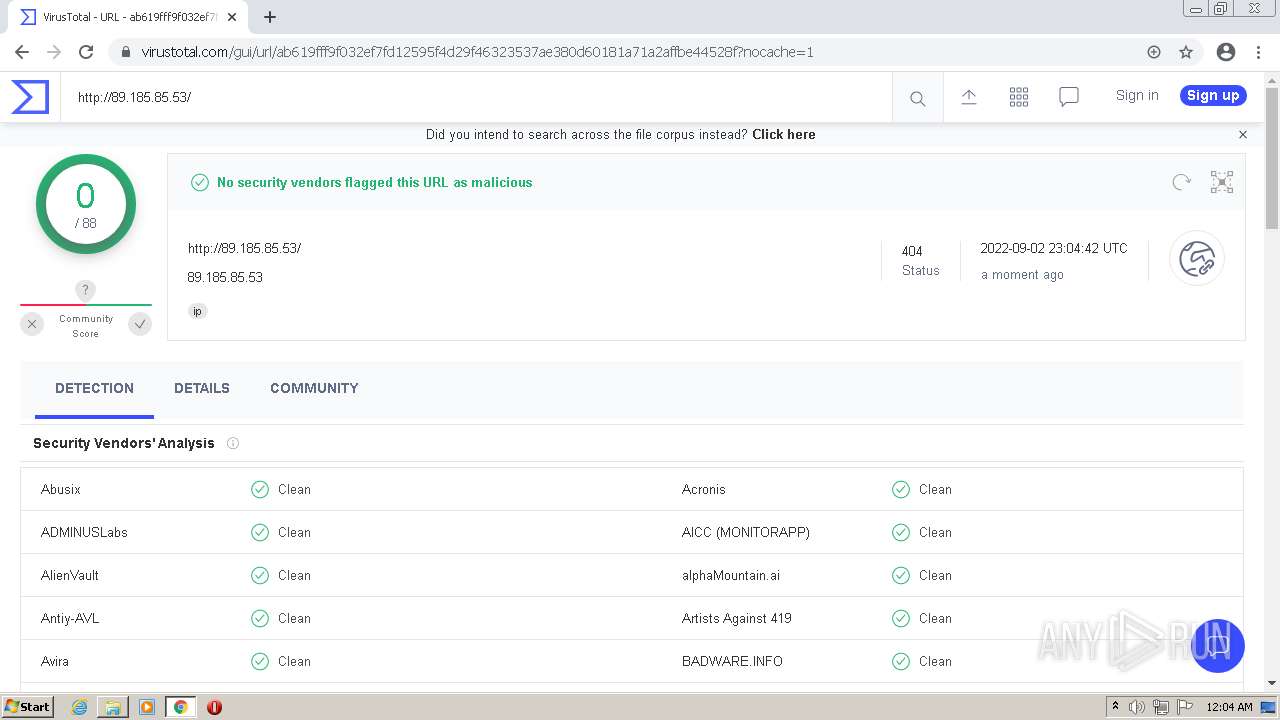
Task: Dismiss the file corpus search banner
Action: click(x=1243, y=134)
